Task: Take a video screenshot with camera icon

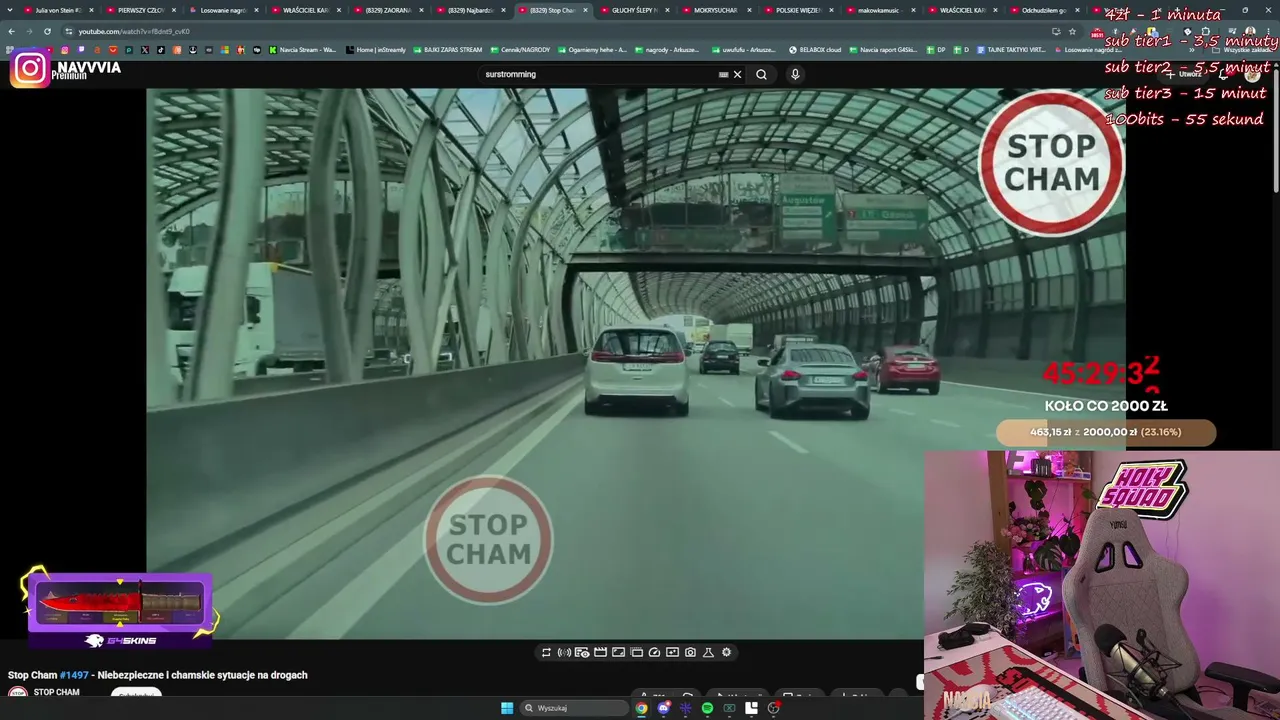Action: click(690, 652)
